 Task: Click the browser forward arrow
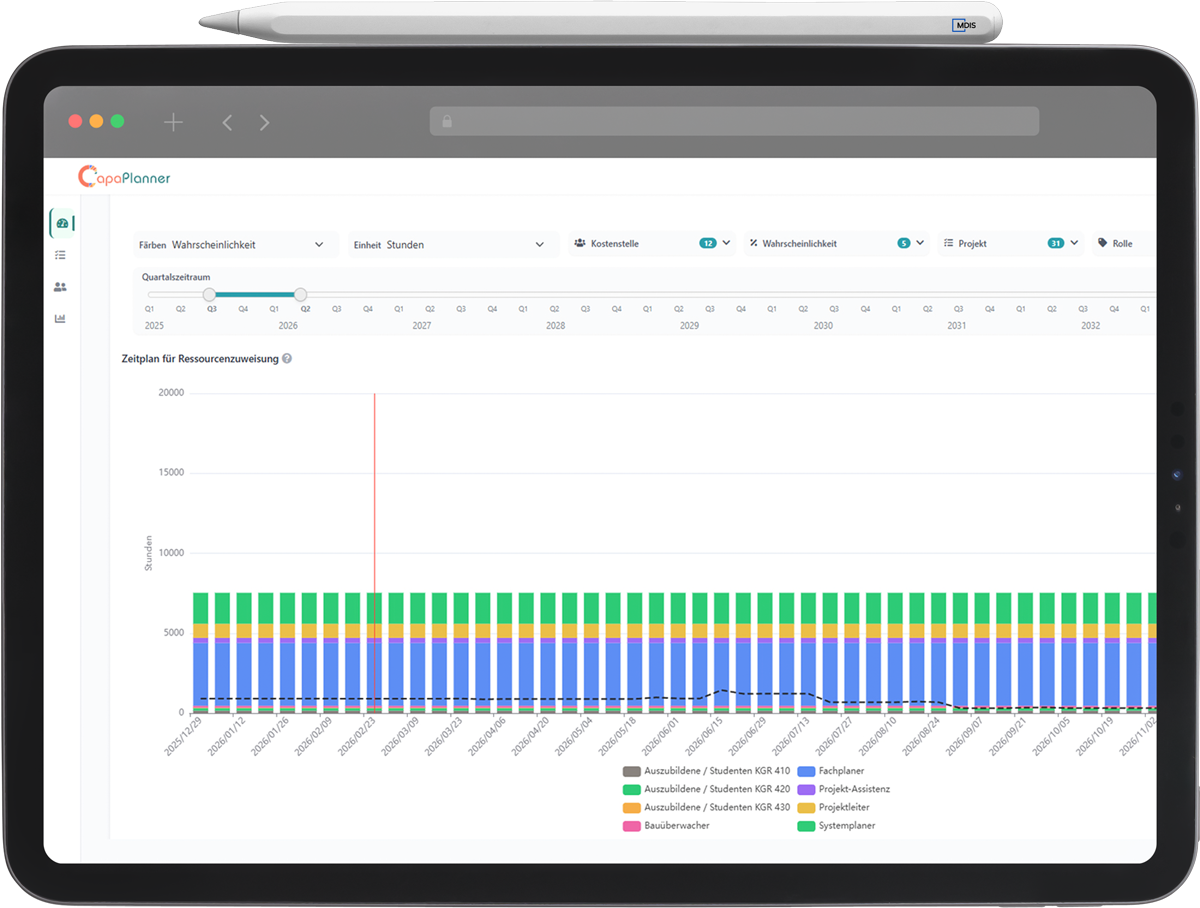(x=264, y=122)
